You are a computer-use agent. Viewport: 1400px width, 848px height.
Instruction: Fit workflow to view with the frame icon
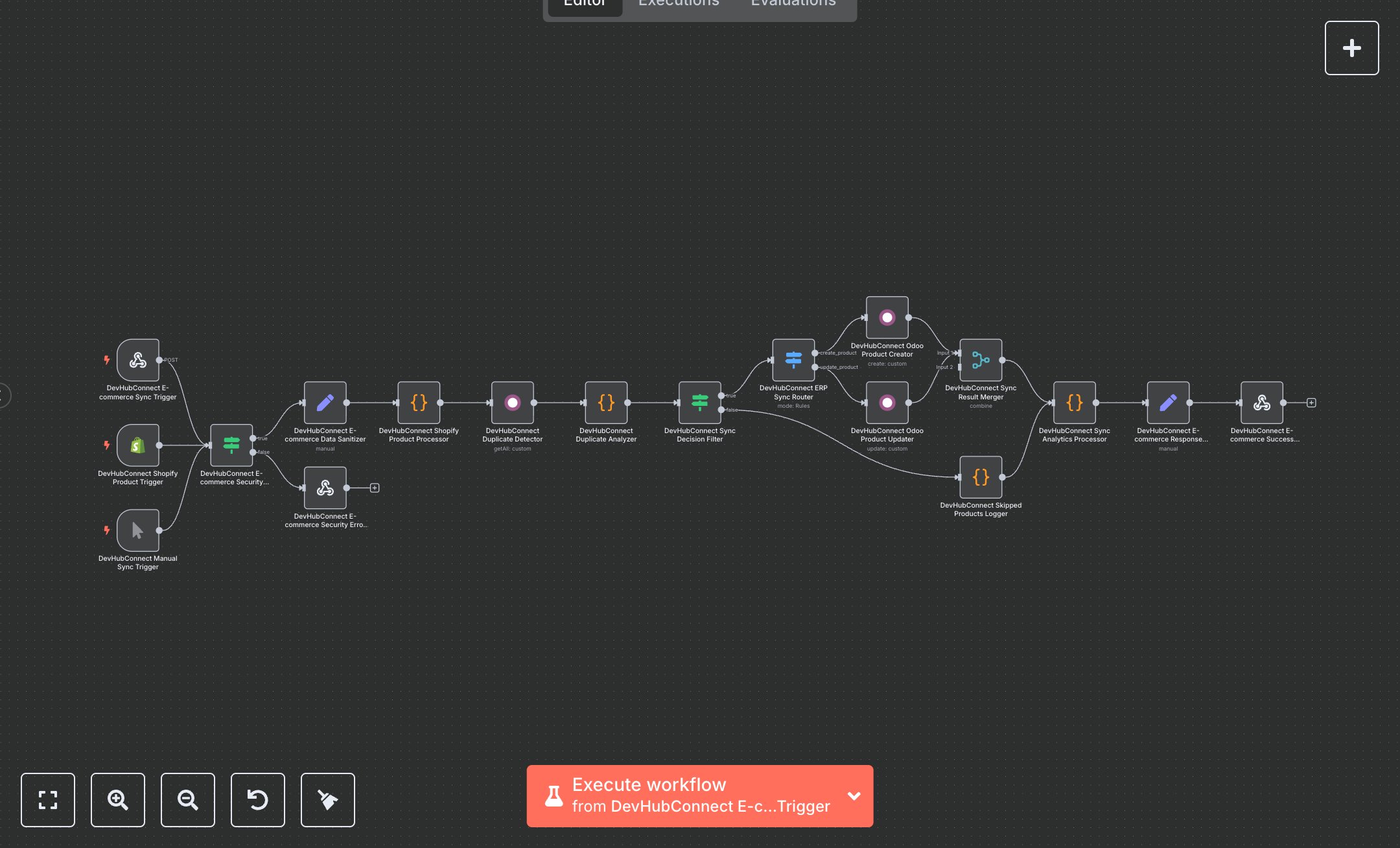(48, 800)
